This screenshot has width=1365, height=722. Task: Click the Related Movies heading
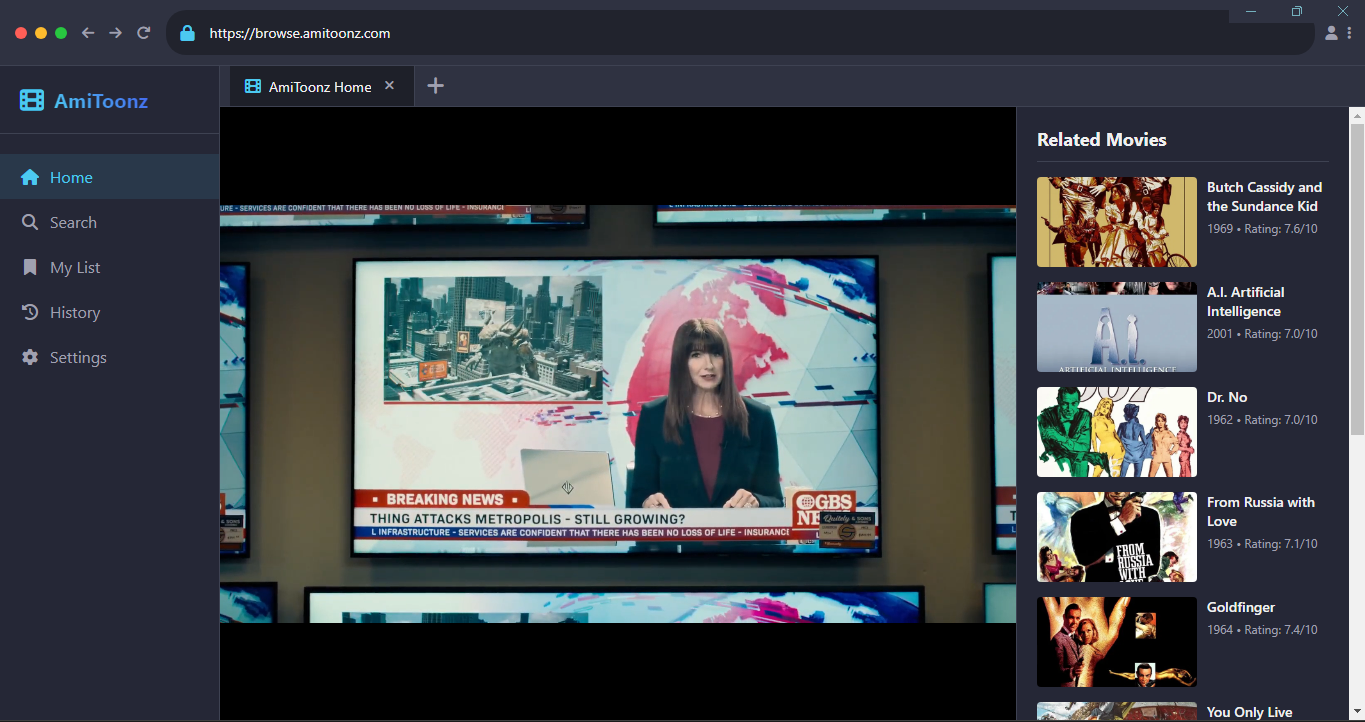1102,140
